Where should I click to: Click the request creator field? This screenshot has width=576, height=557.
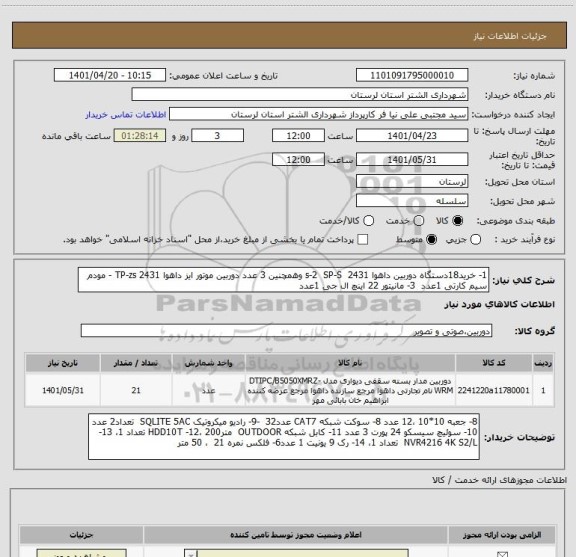tap(318, 115)
